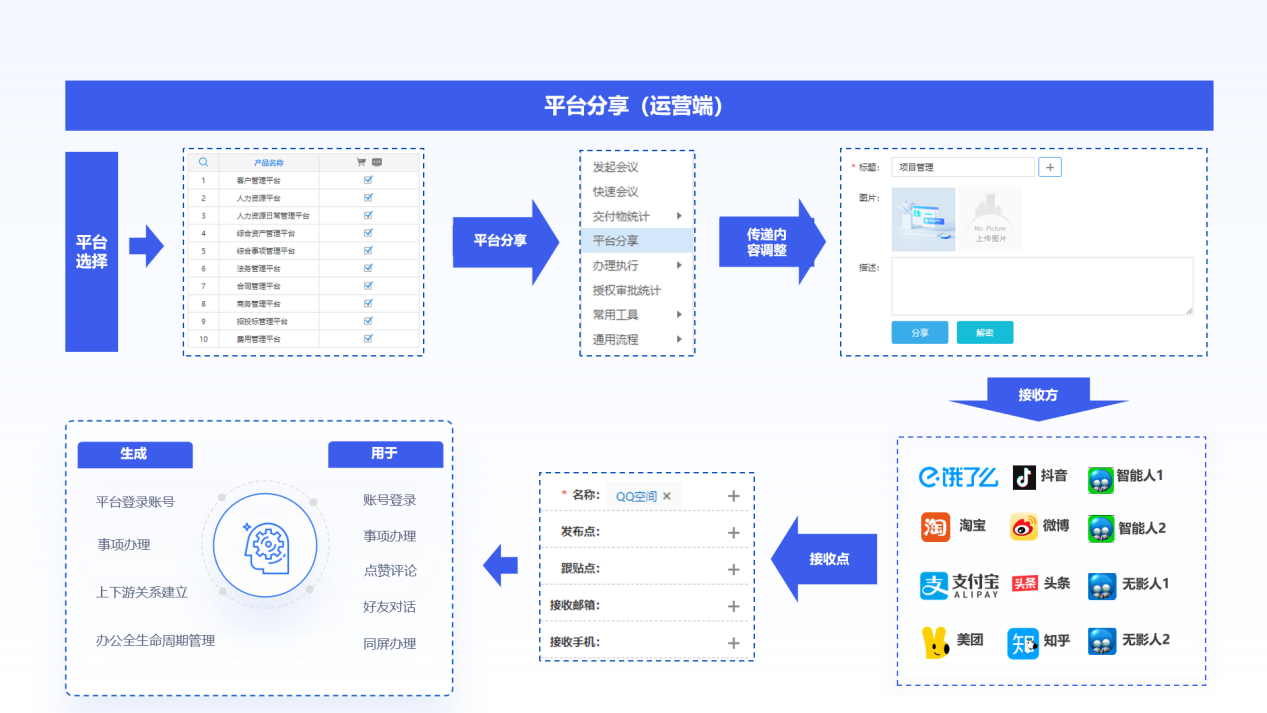Screen dimensions: 1267x713
Task: Uncheck the 客户管理平台 checkbox
Action: pos(368,180)
